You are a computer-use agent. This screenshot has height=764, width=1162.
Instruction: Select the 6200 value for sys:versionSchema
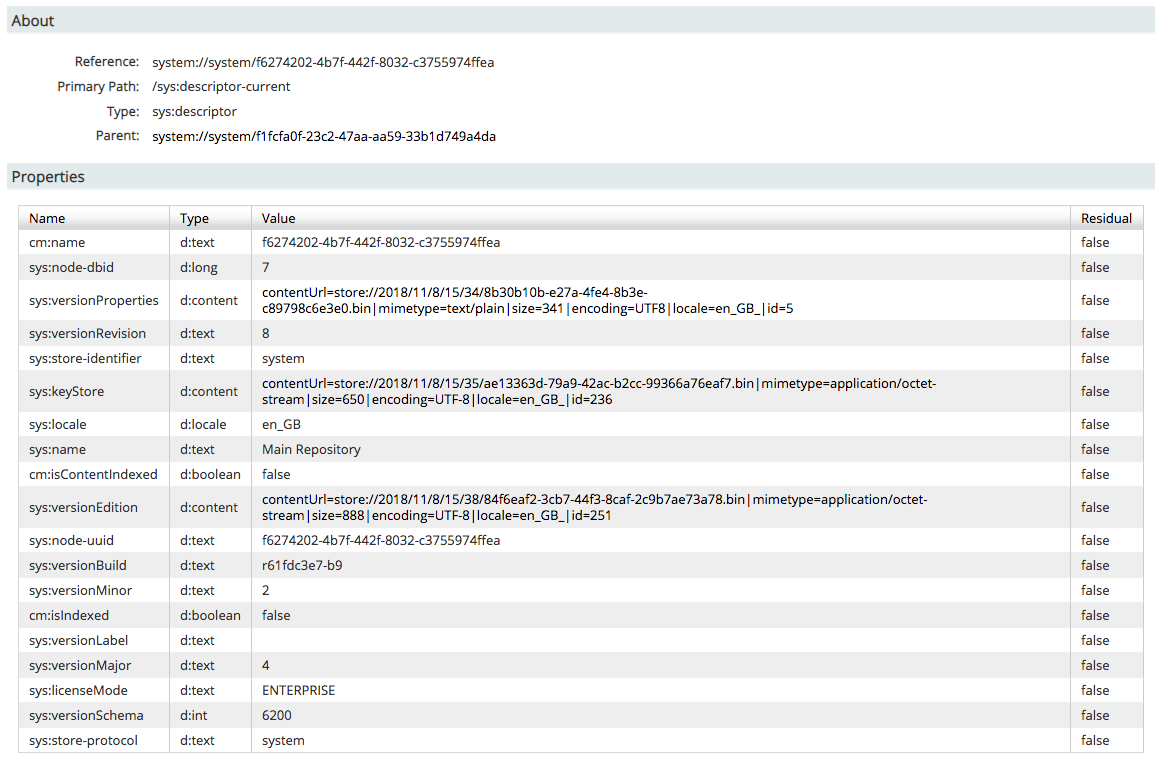276,716
